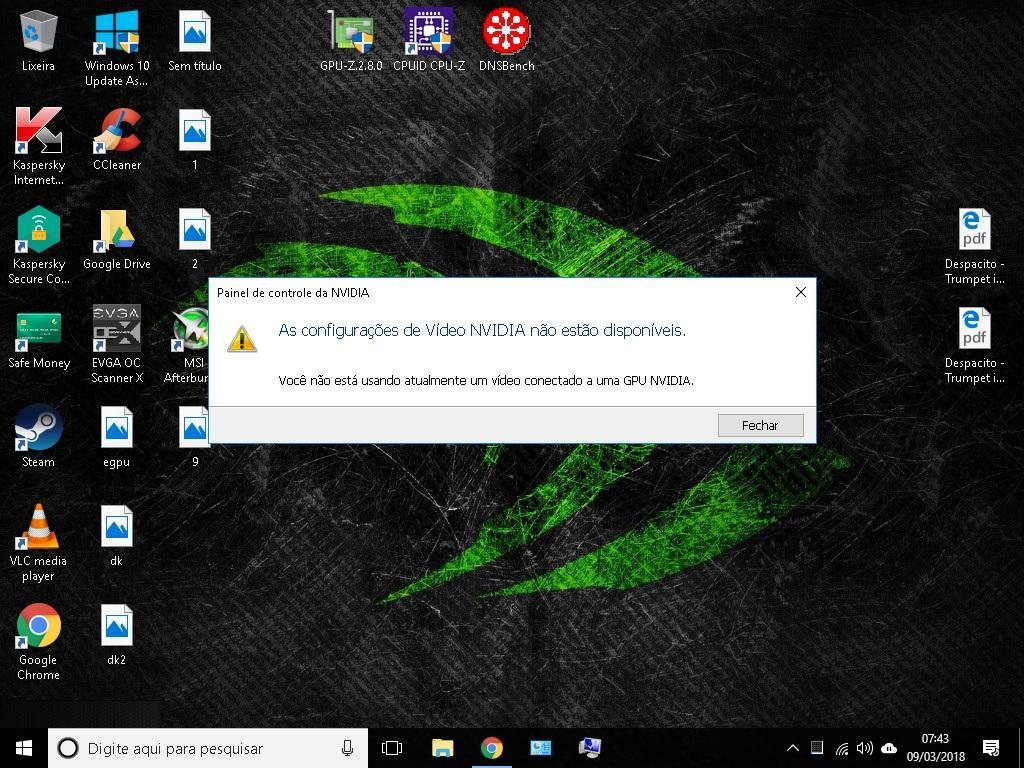Open the Action Center notifications icon
The image size is (1024, 768).
[x=991, y=748]
